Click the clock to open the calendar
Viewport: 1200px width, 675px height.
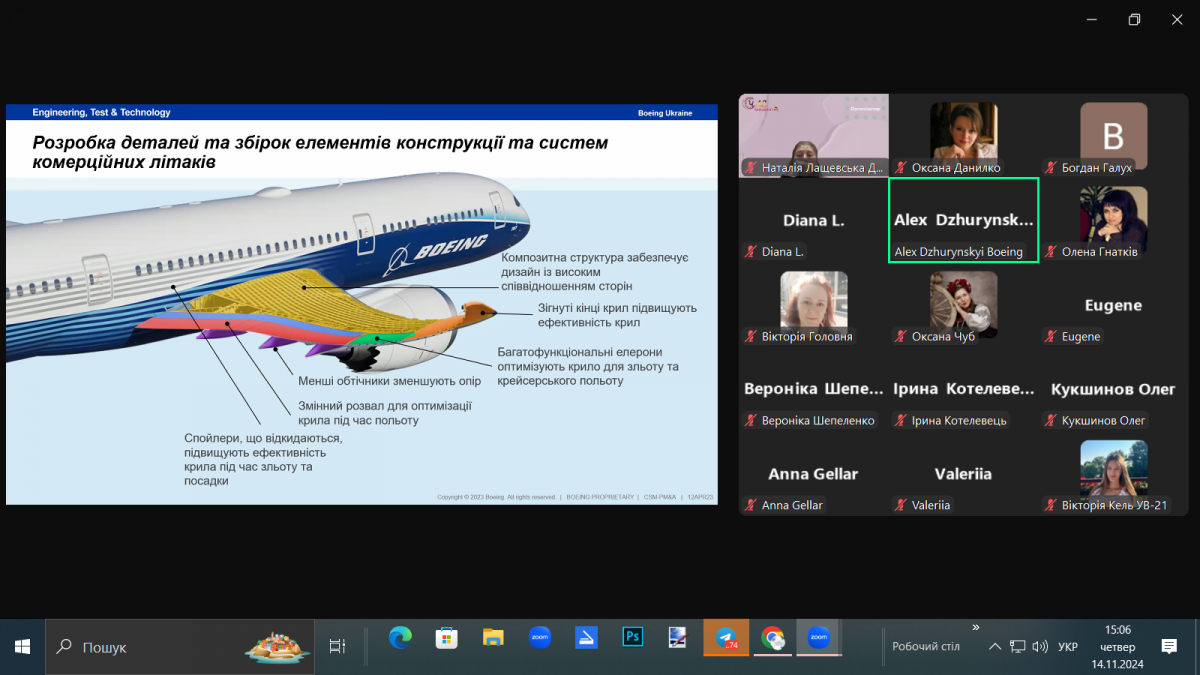pos(1119,647)
